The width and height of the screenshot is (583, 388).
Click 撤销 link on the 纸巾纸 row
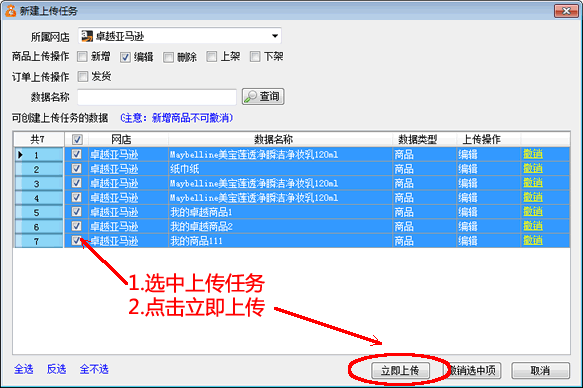pyautogui.click(x=533, y=169)
